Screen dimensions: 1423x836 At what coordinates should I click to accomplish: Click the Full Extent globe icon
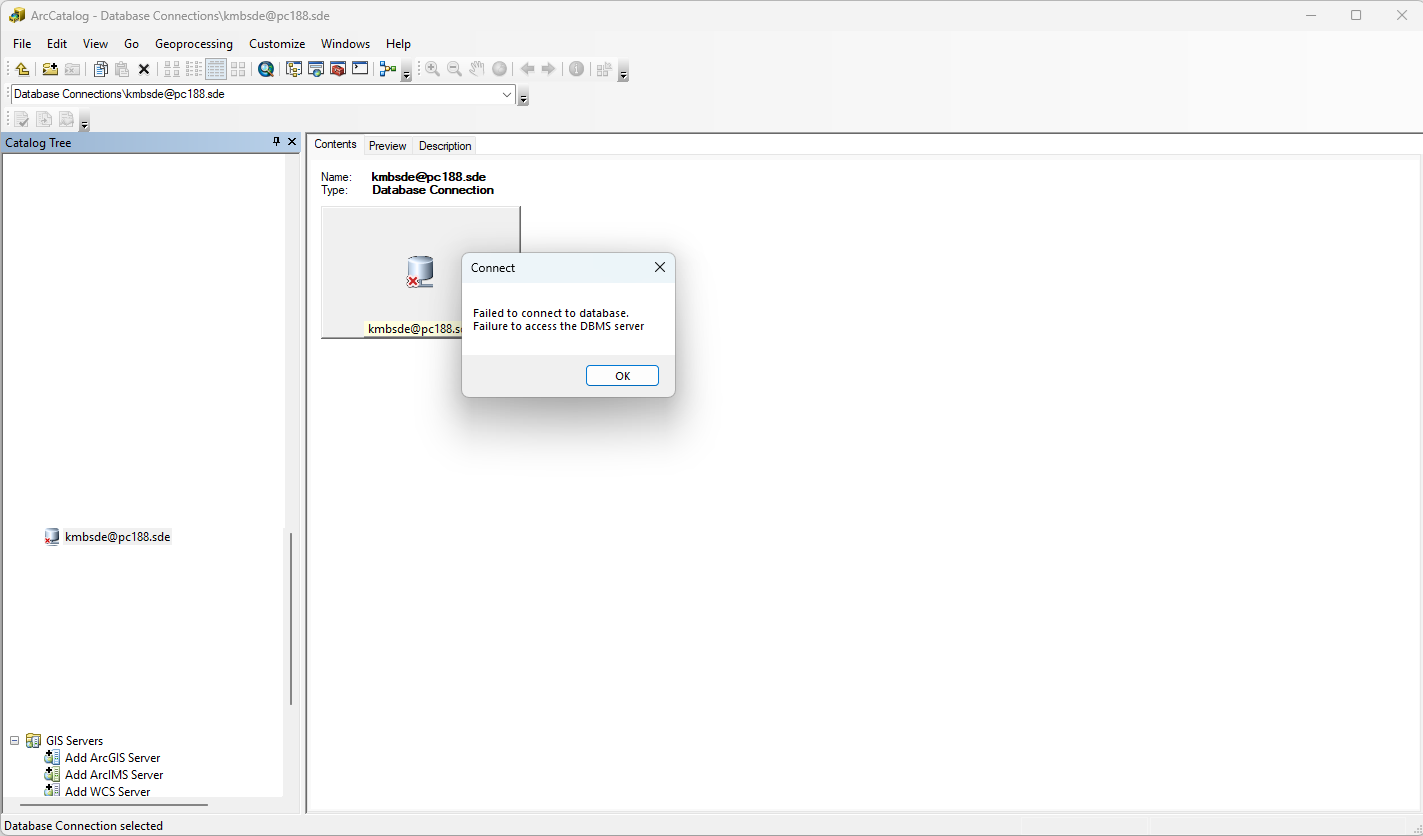[499, 69]
